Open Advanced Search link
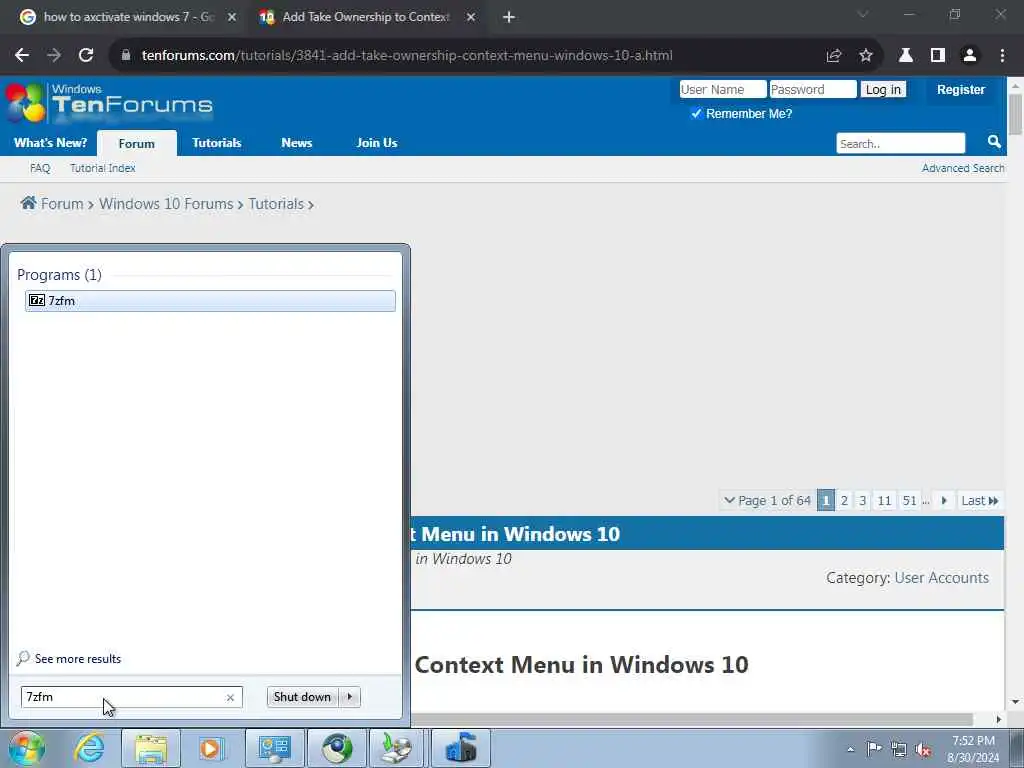 pos(963,168)
